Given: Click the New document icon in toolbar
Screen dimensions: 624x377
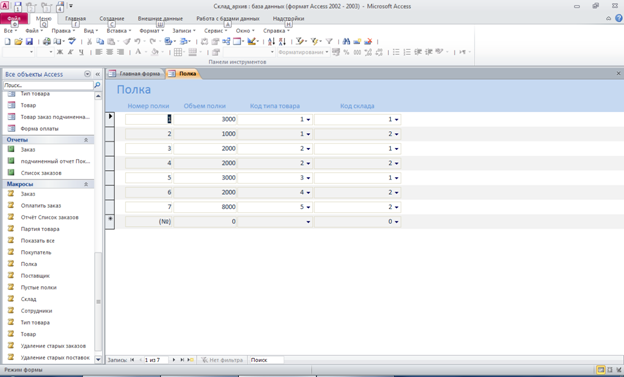Looking at the screenshot, I should click(7, 41).
